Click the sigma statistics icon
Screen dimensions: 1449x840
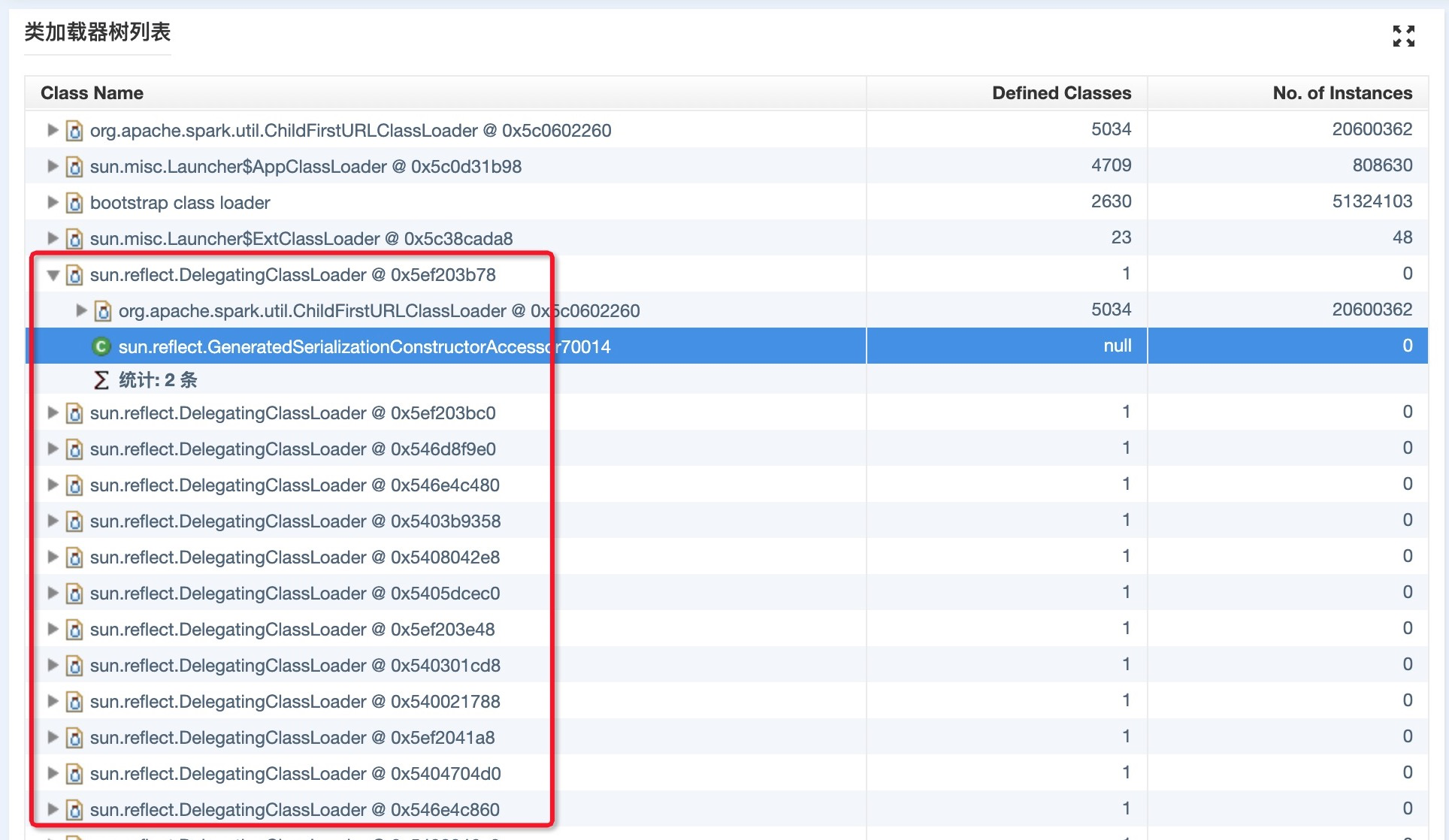[x=101, y=380]
